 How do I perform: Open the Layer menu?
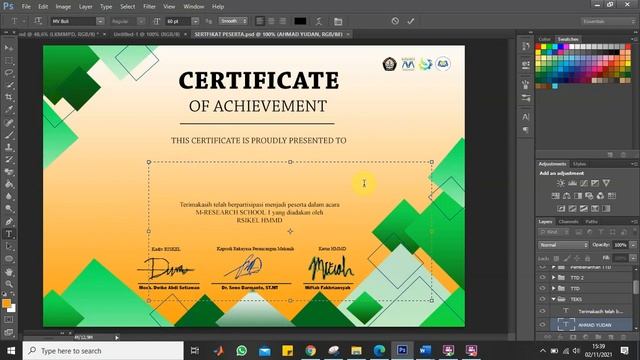[85, 7]
